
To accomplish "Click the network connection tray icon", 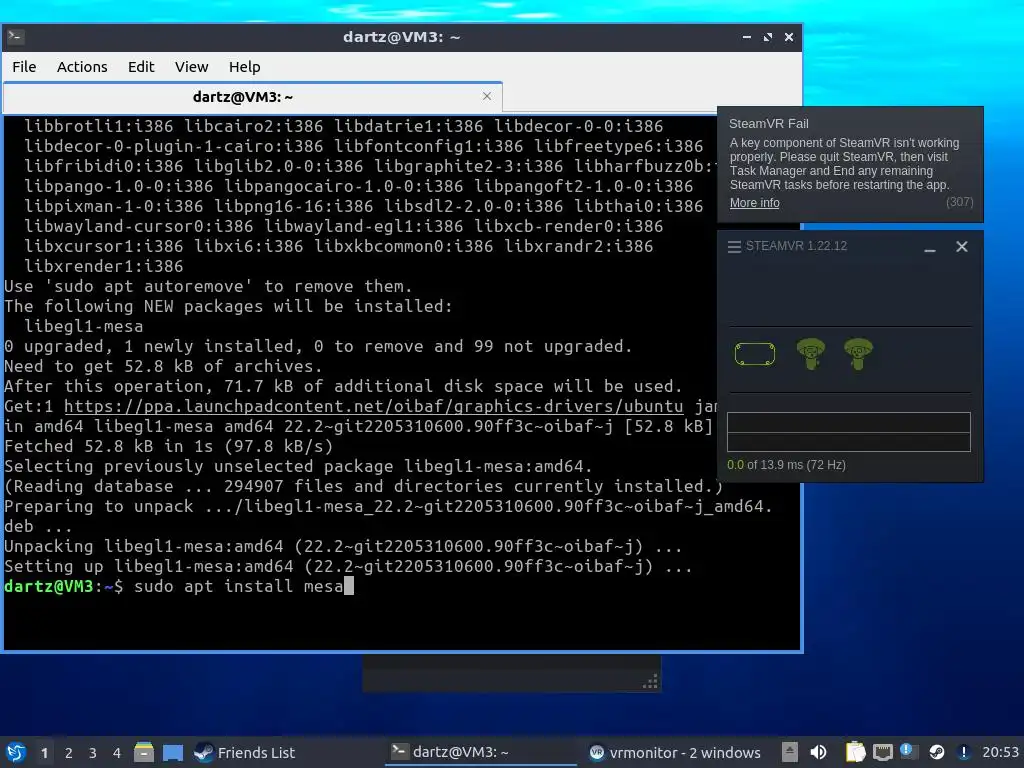I will pyautogui.click(x=882, y=753).
